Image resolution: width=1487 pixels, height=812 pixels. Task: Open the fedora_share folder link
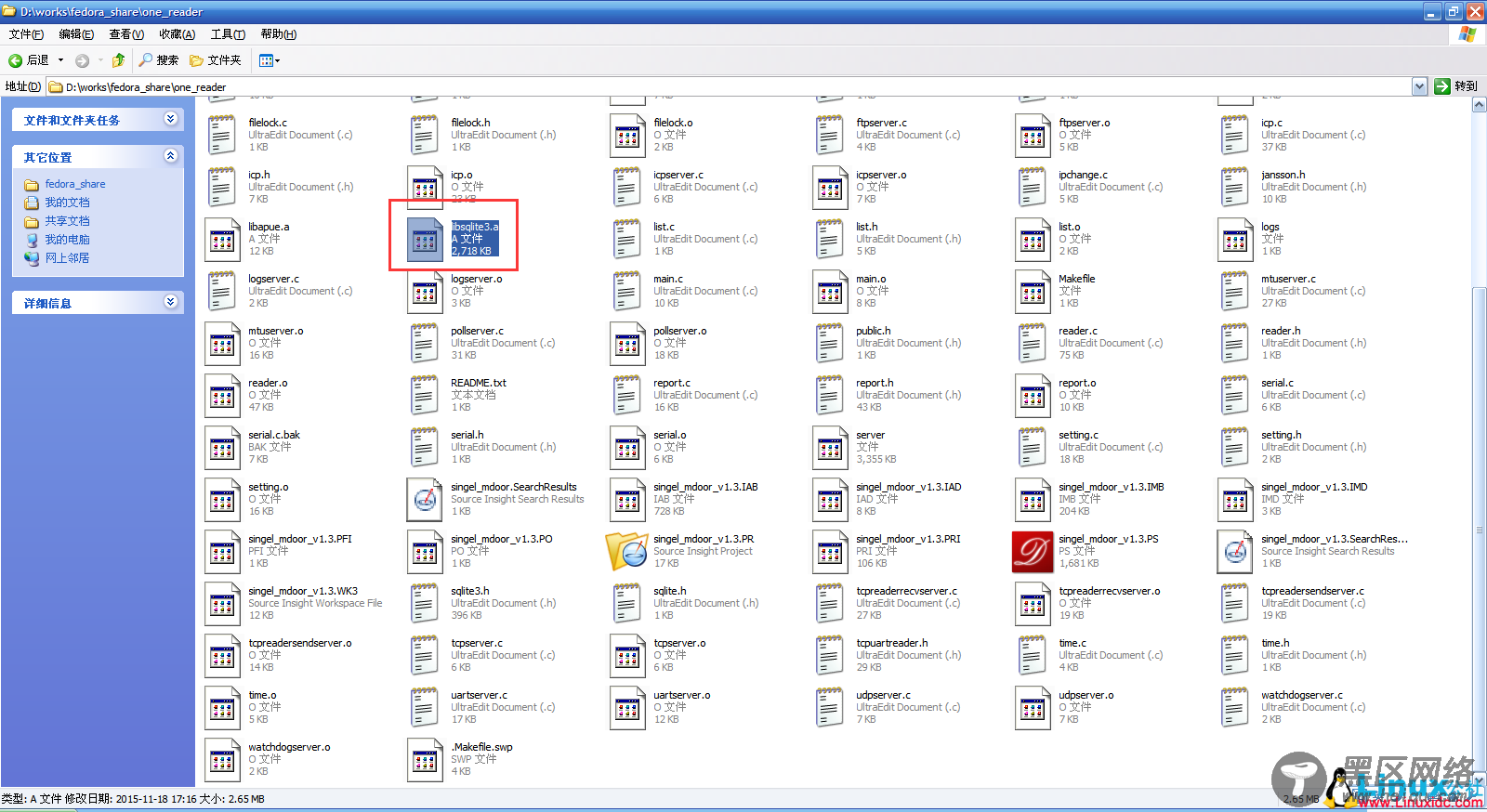[x=74, y=184]
